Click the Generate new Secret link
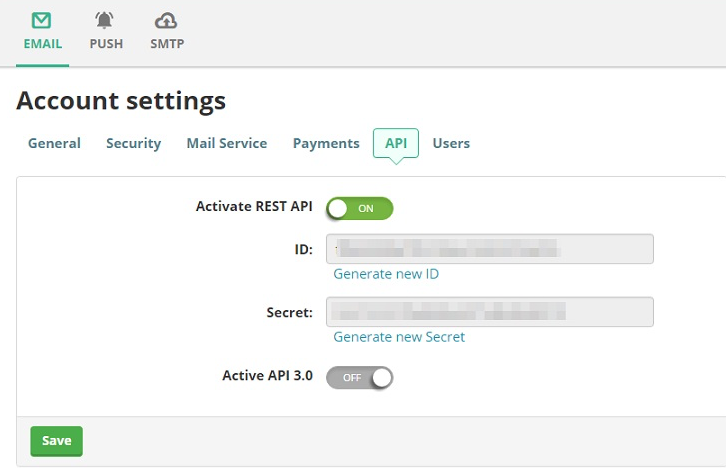The height and width of the screenshot is (468, 726). point(399,337)
